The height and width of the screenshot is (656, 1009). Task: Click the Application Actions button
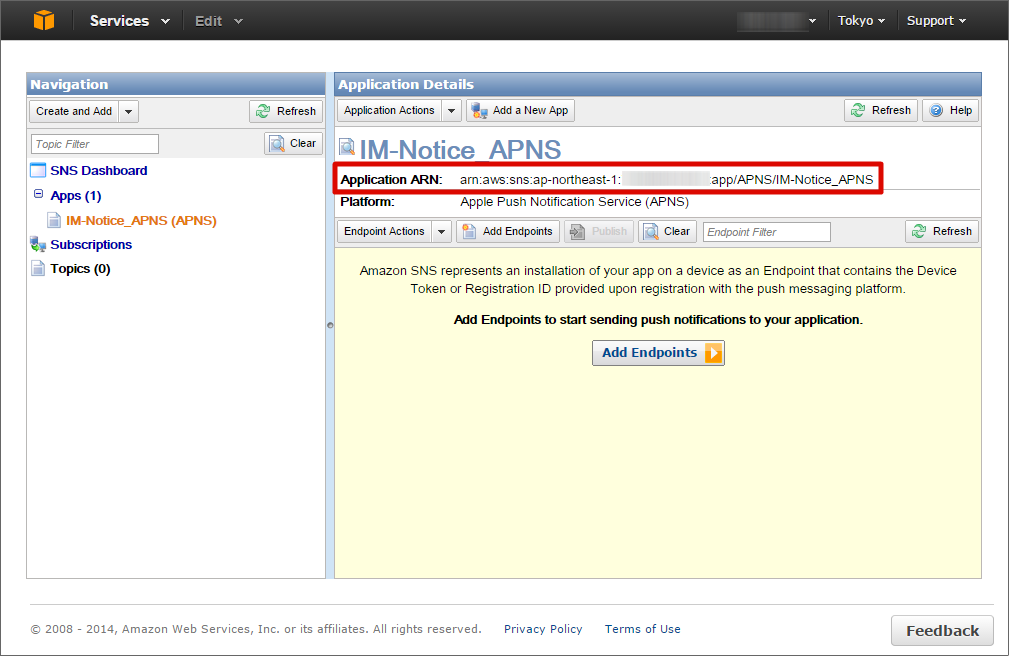[389, 111]
